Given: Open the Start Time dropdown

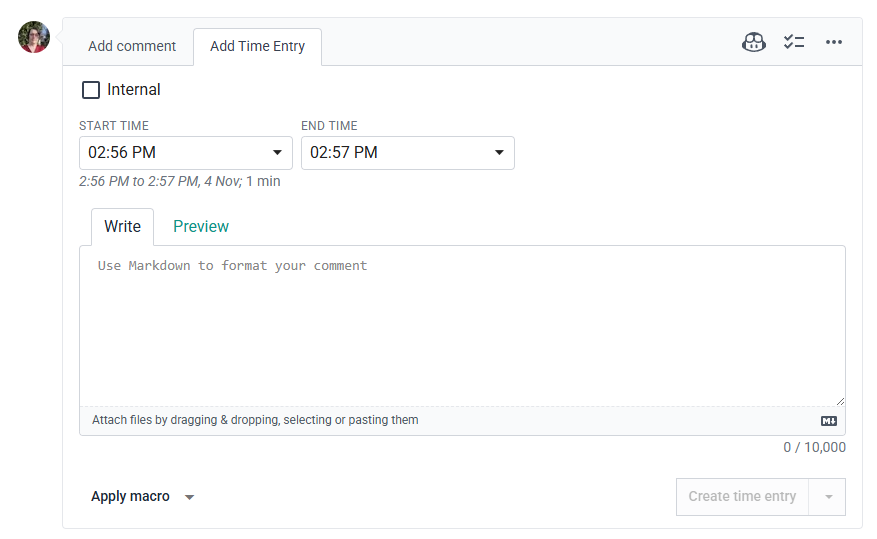Looking at the screenshot, I should tap(186, 153).
